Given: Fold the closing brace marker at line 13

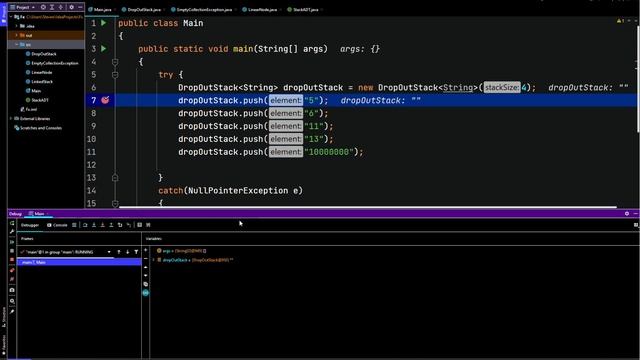Looking at the screenshot, I should pyautogui.click(x=115, y=178).
